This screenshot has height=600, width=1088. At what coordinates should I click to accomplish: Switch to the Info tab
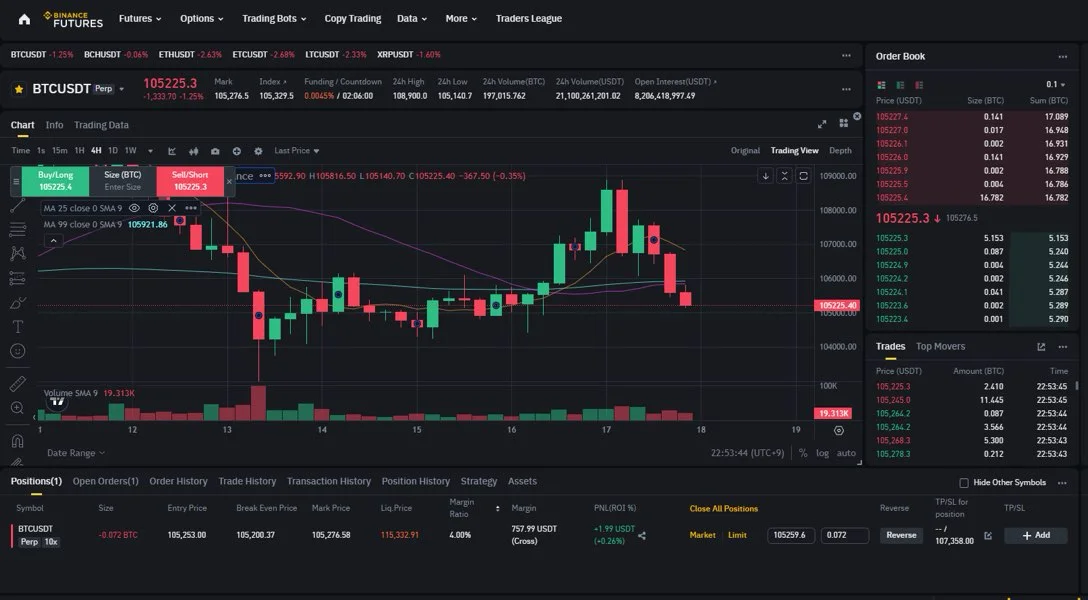coord(54,125)
